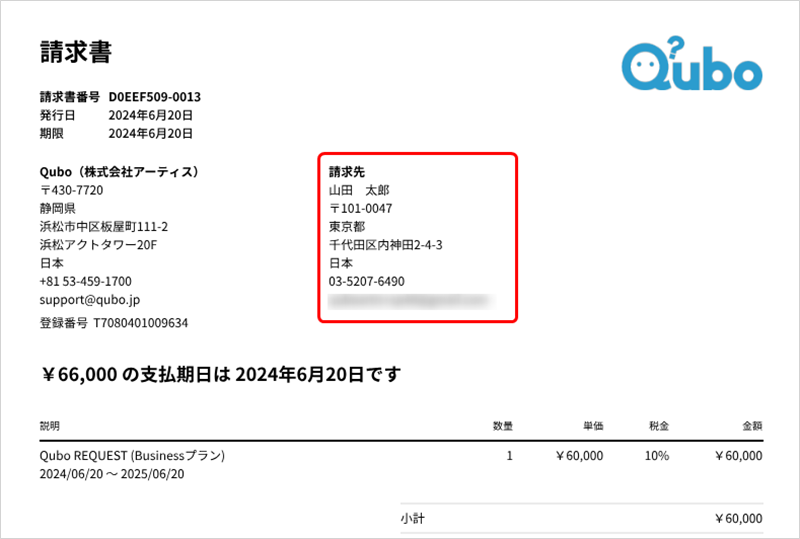Click the company name Qubo（株式会社アーティス）
The width and height of the screenshot is (800, 539).
(x=119, y=172)
